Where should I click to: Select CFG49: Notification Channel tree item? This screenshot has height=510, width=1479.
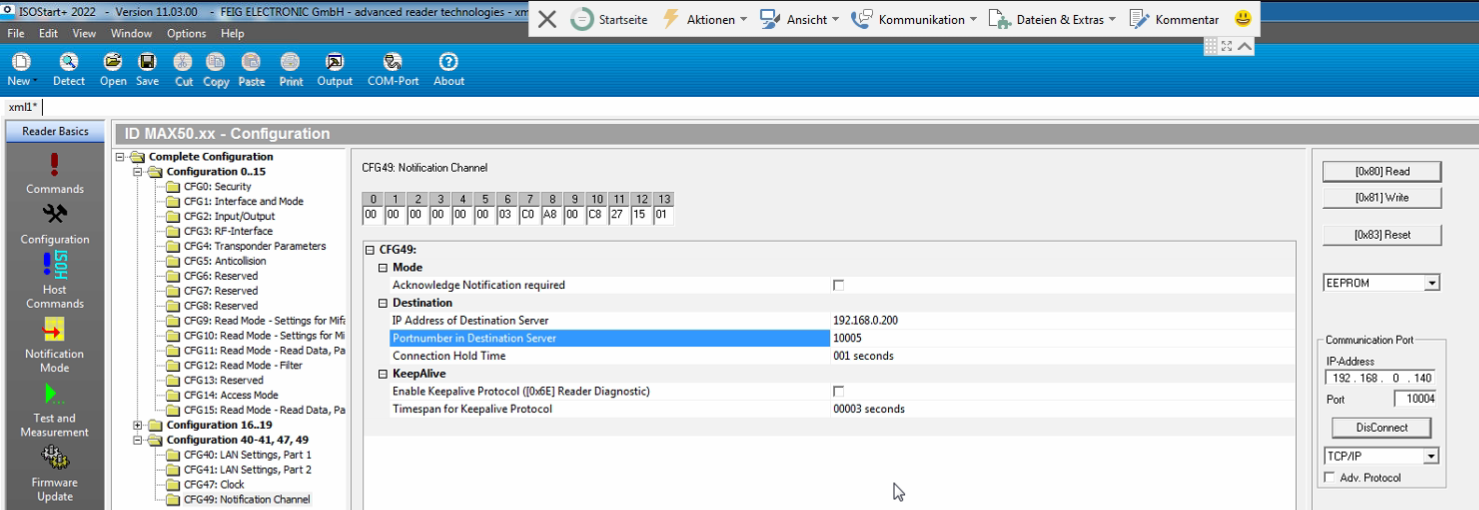coord(246,500)
